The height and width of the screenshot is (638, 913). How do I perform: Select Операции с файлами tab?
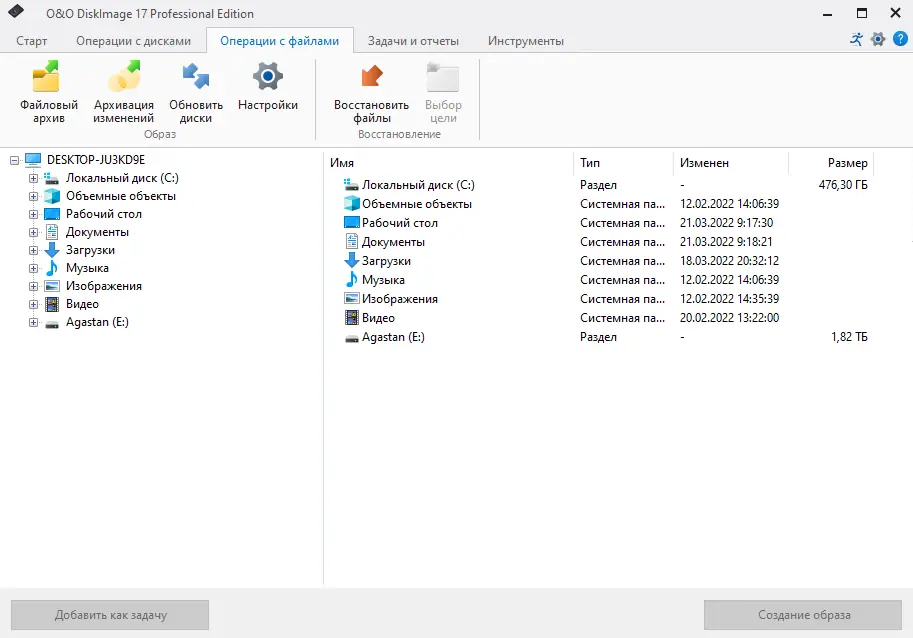coord(279,41)
